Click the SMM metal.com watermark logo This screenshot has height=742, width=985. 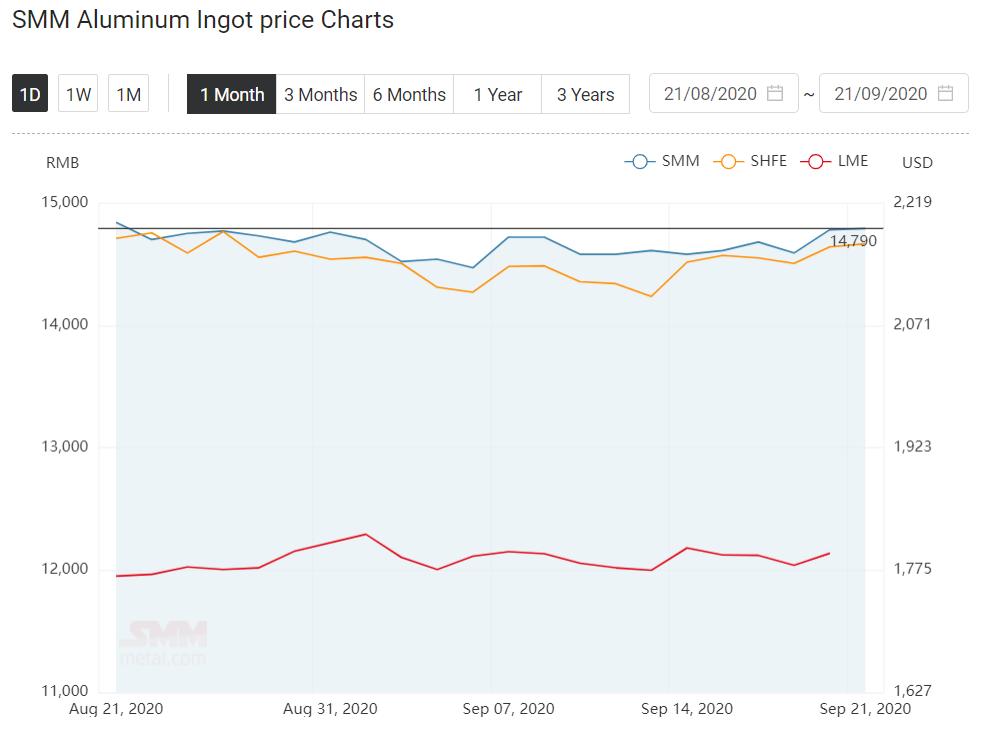click(x=163, y=643)
